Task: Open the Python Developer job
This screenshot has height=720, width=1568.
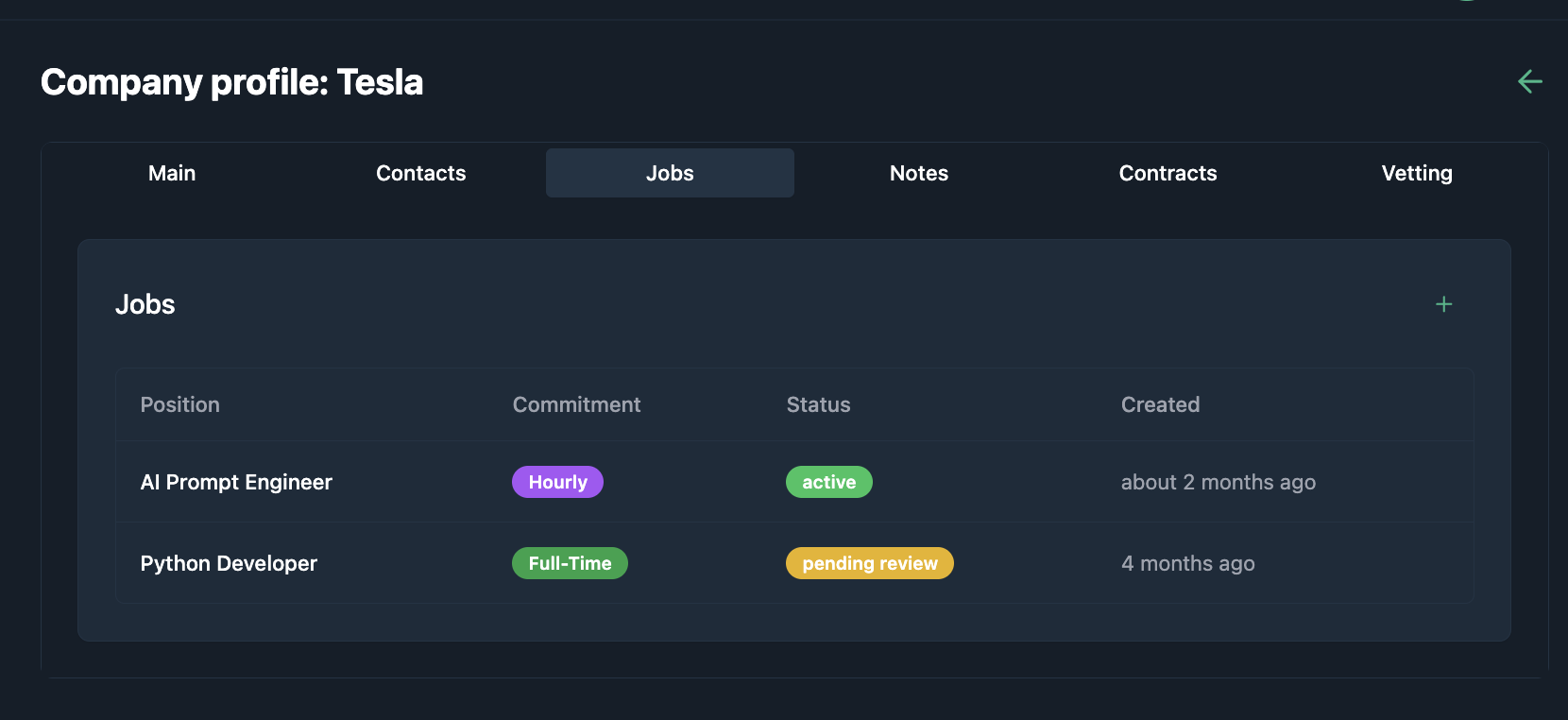Action: [229, 563]
